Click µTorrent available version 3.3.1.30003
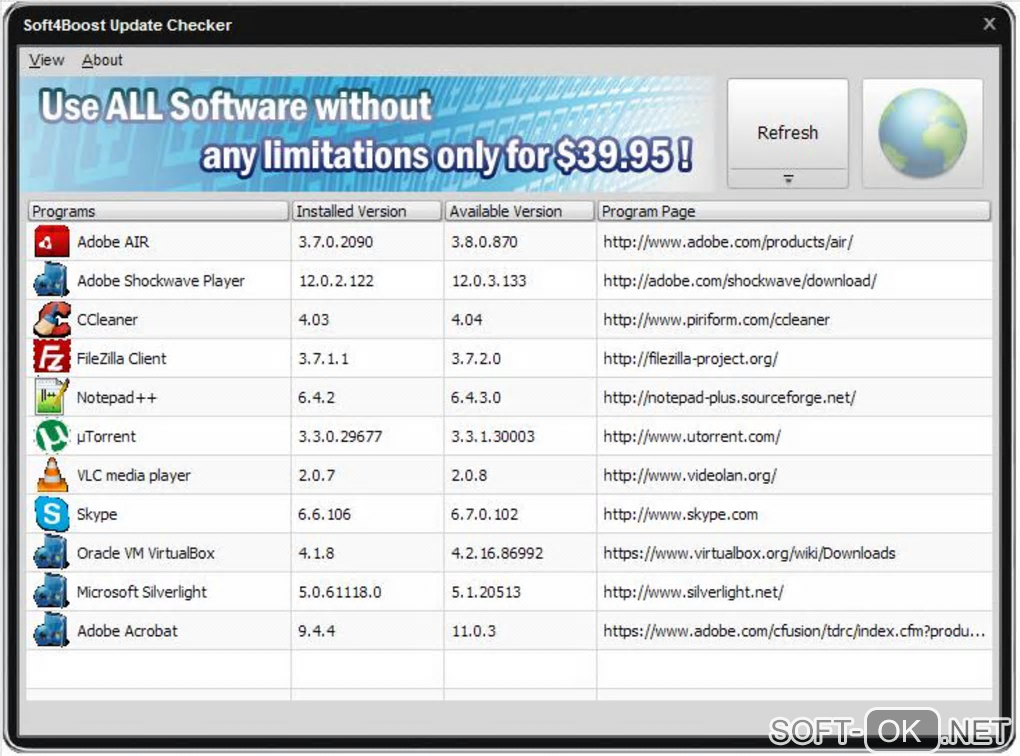 493,436
